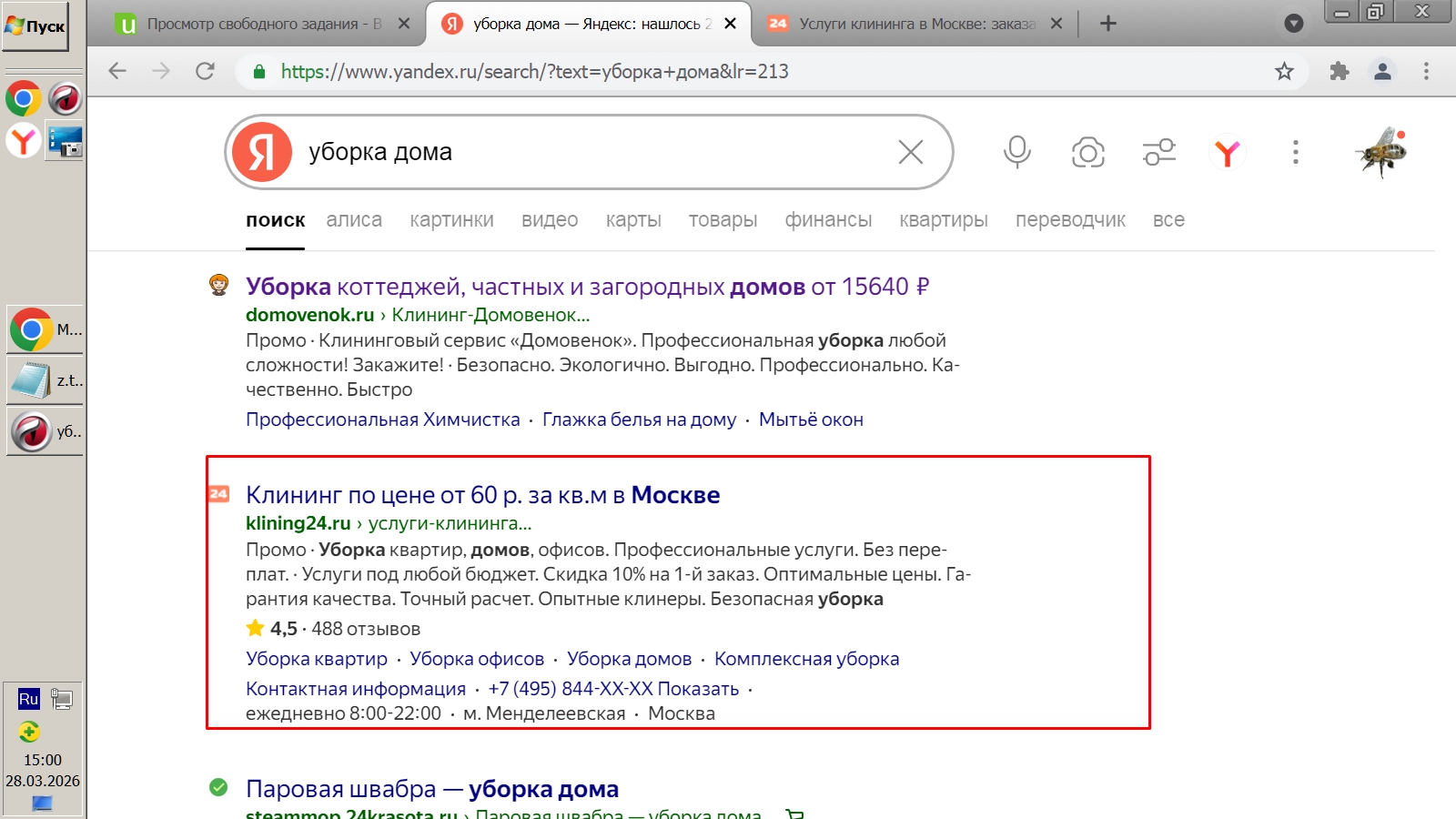Open 'Уборка коттеджей, частных и загородных домов' result

point(587,287)
